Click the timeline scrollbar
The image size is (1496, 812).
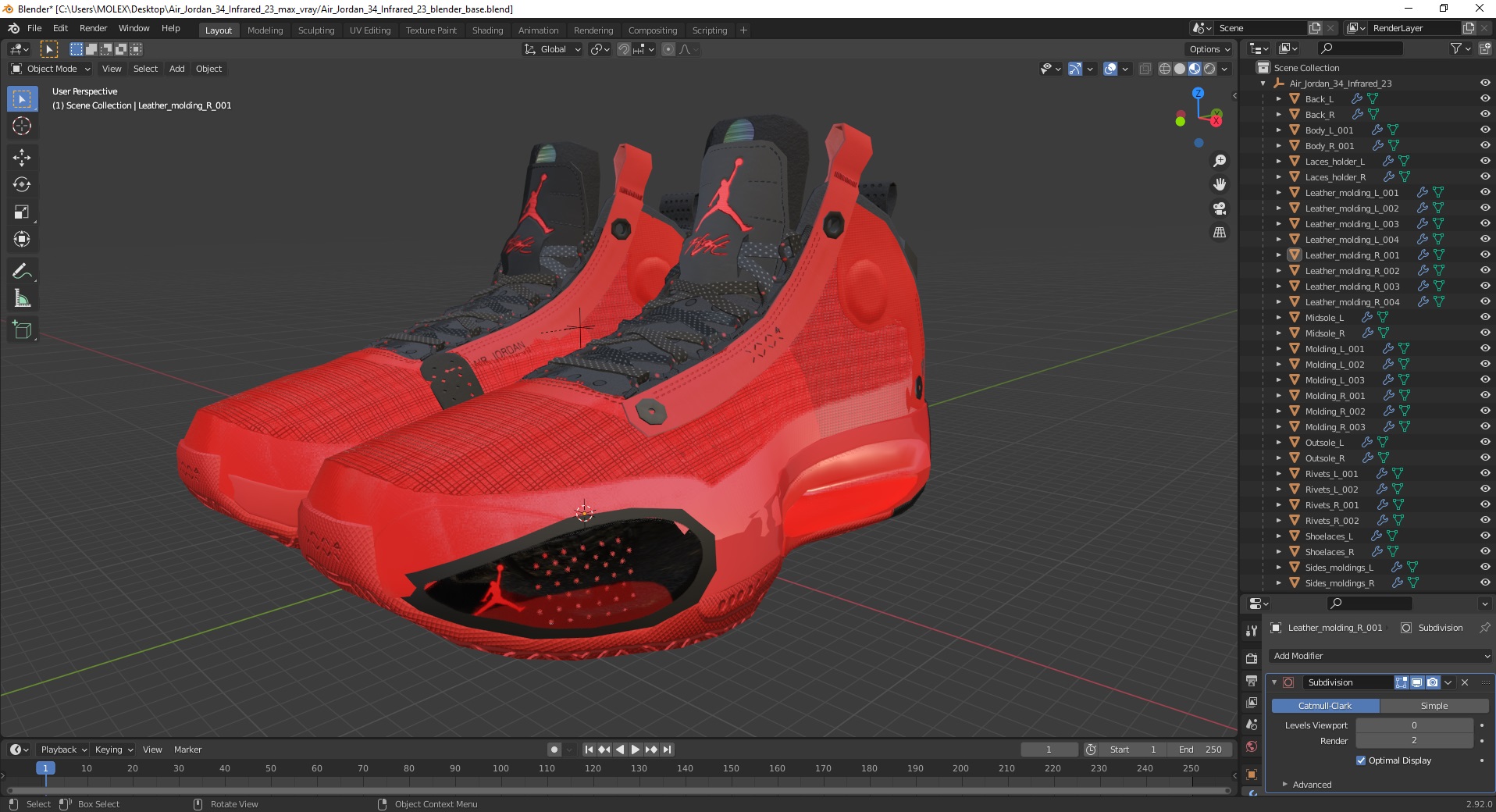618,790
